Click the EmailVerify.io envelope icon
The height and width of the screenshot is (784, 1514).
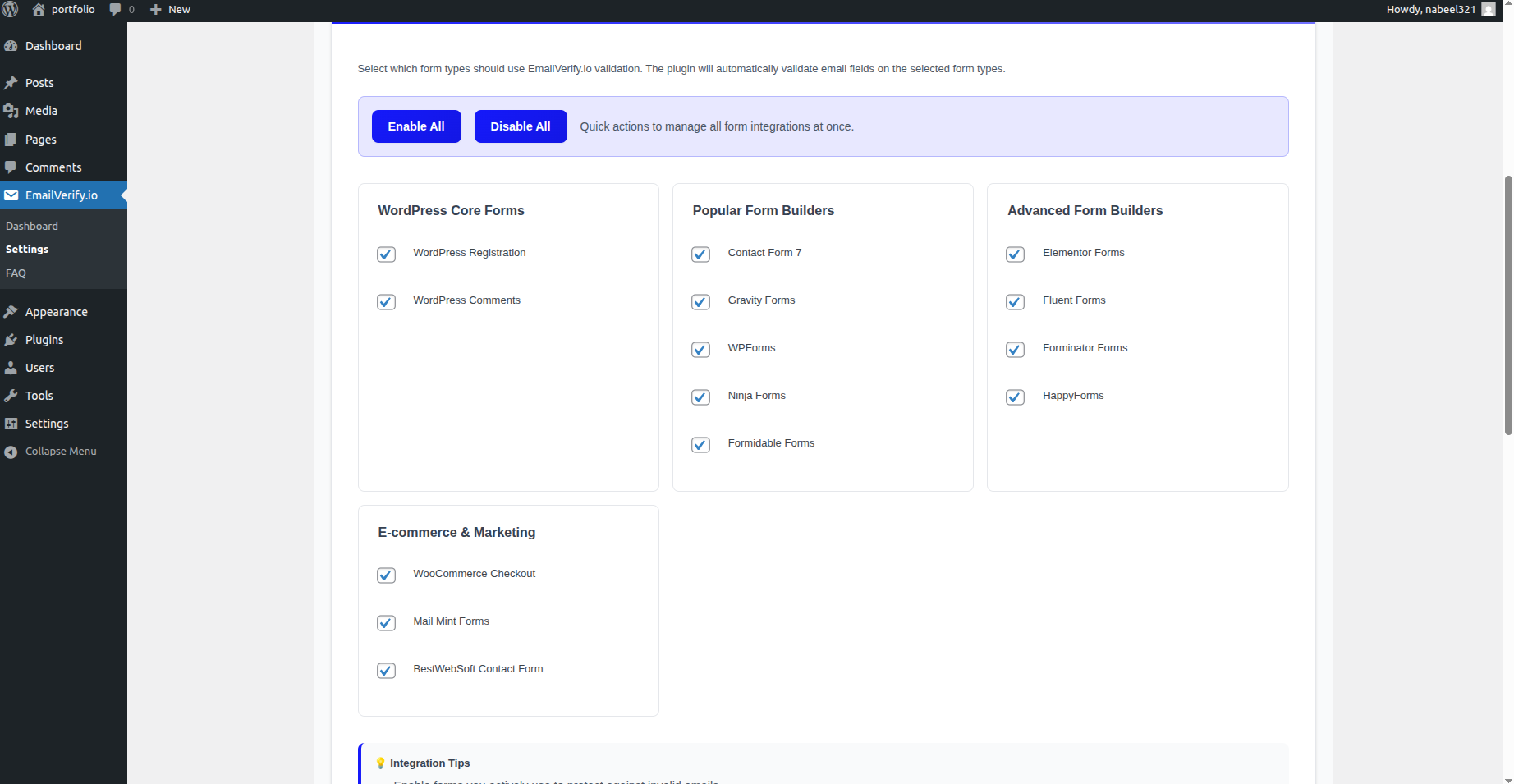(x=11, y=195)
